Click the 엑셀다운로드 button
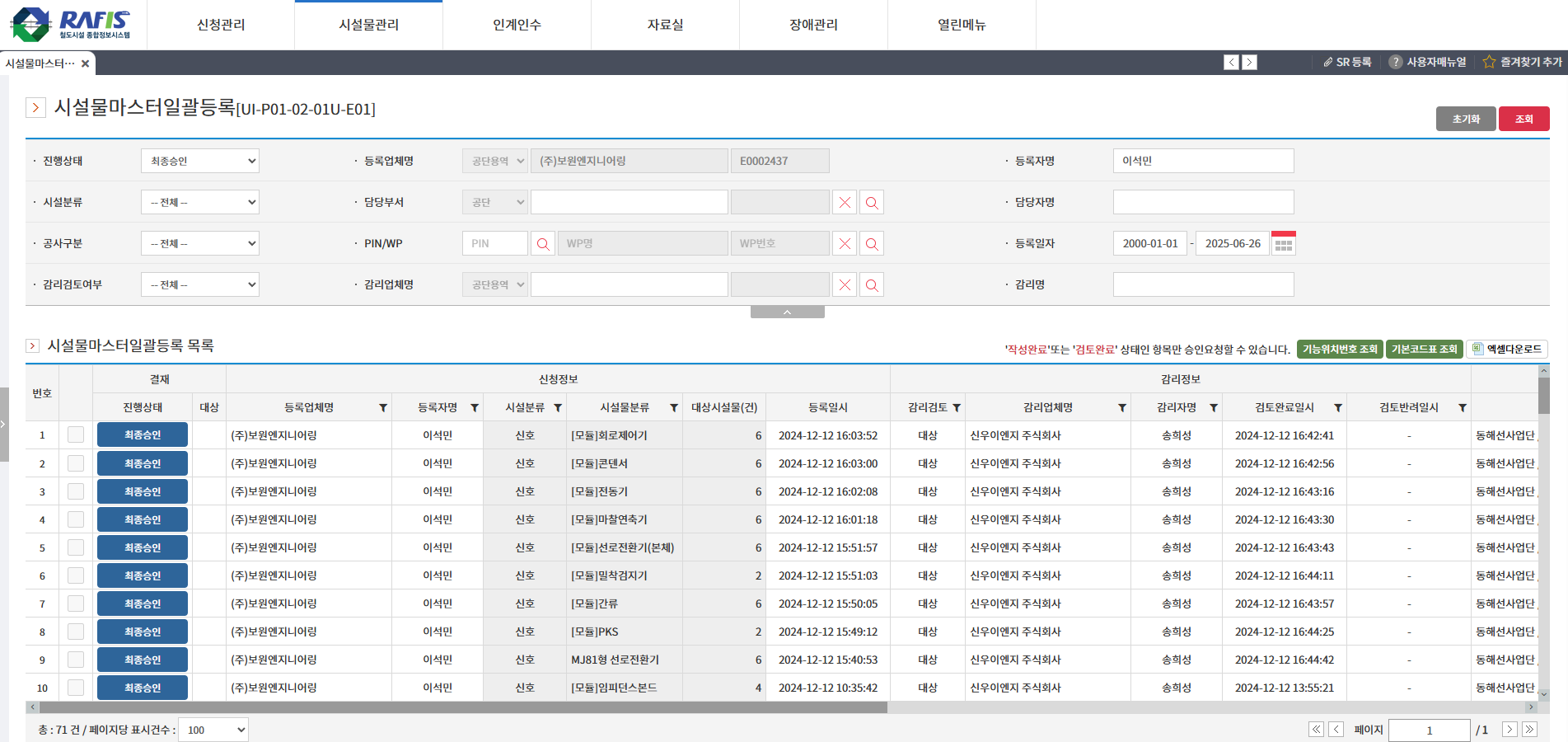 click(x=1507, y=349)
